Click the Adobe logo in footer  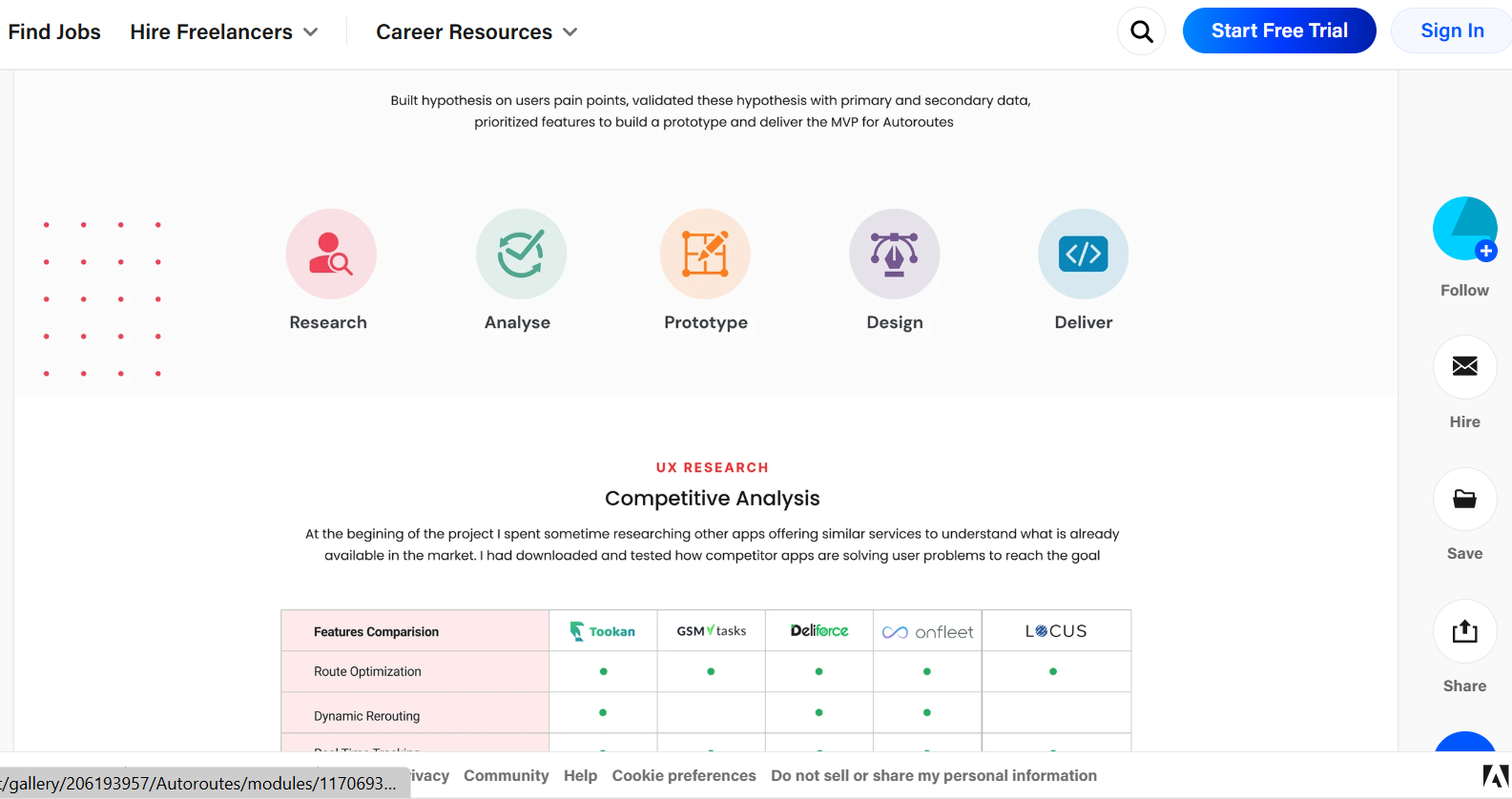[1495, 776]
